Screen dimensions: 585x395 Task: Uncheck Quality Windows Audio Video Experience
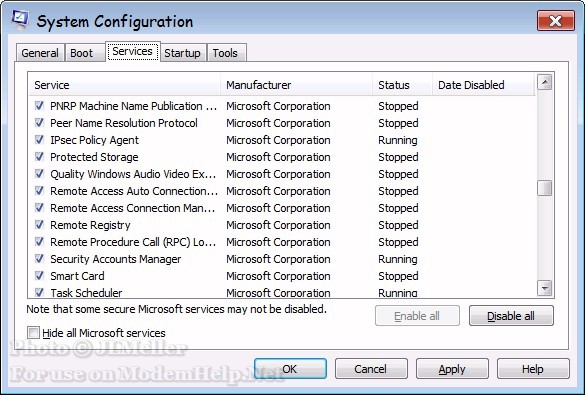point(39,174)
